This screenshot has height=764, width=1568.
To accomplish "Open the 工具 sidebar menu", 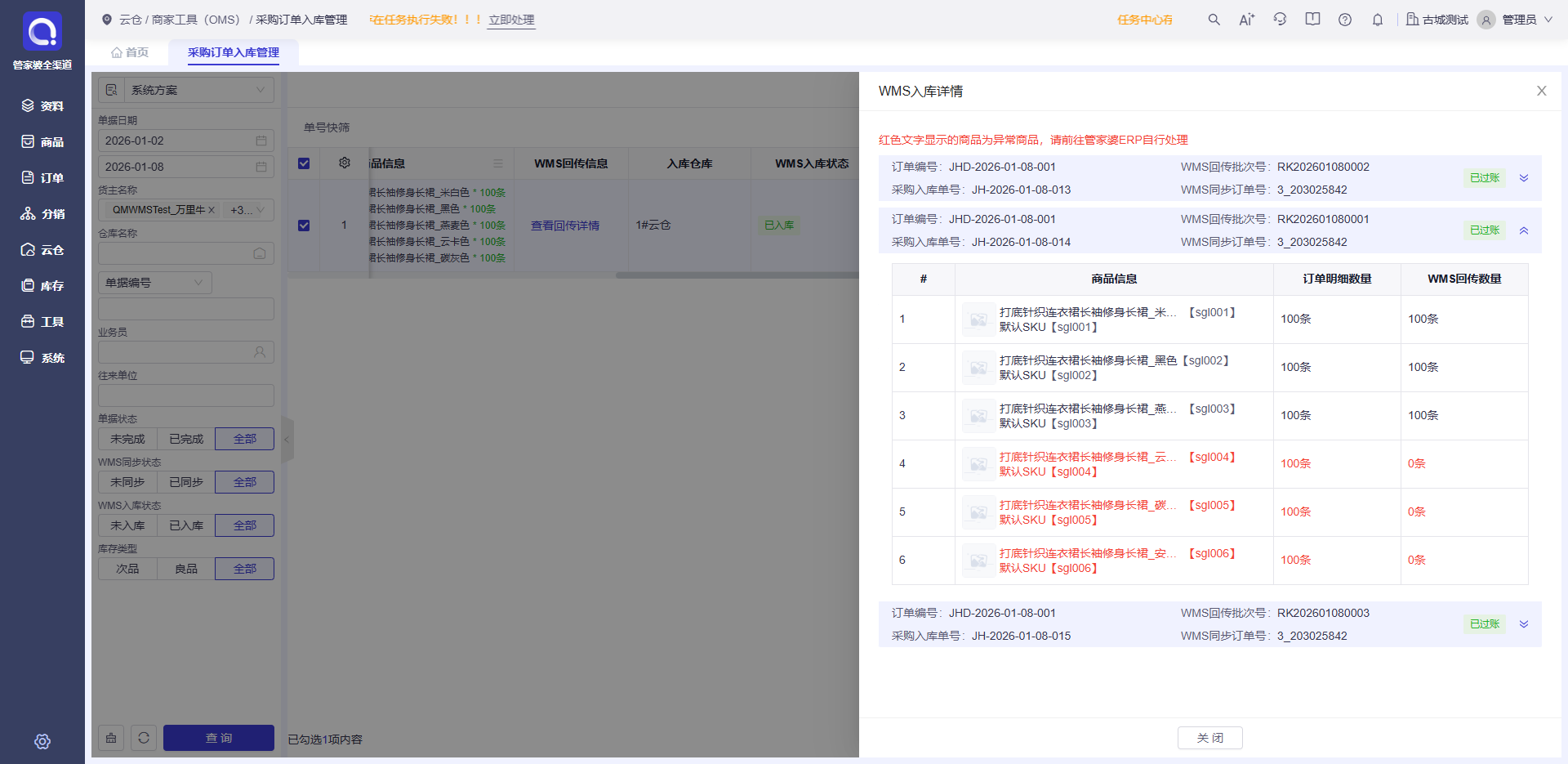I will [x=42, y=322].
